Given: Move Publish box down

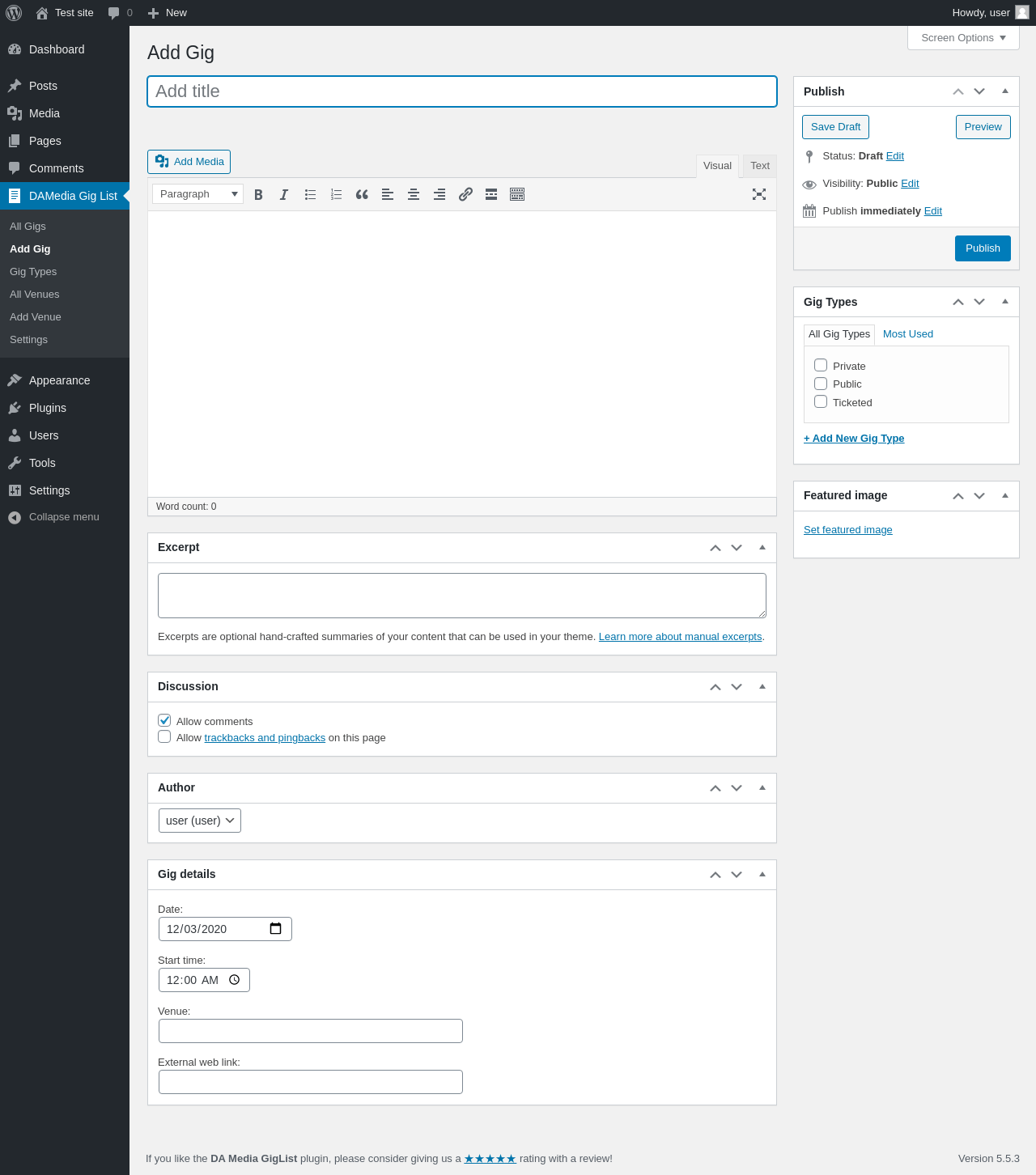Looking at the screenshot, I should (x=979, y=91).
